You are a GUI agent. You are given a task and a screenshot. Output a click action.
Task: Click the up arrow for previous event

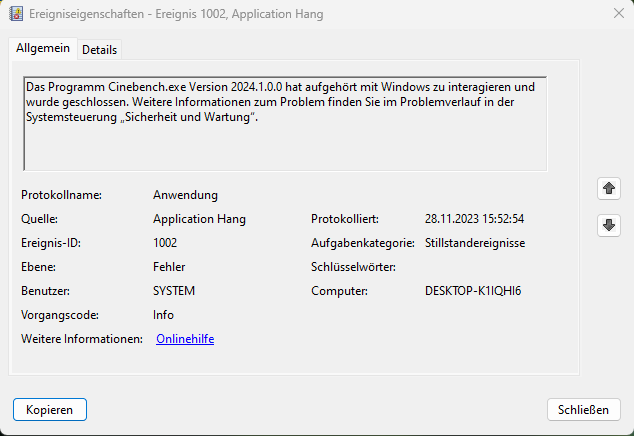pyautogui.click(x=609, y=188)
